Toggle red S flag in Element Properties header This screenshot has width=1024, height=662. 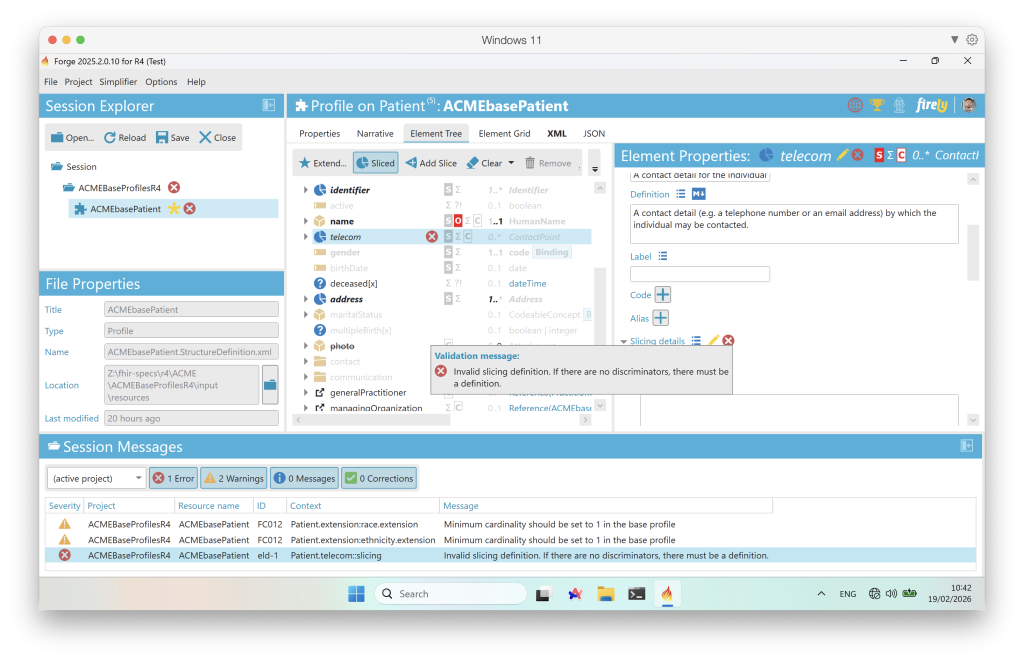click(879, 155)
